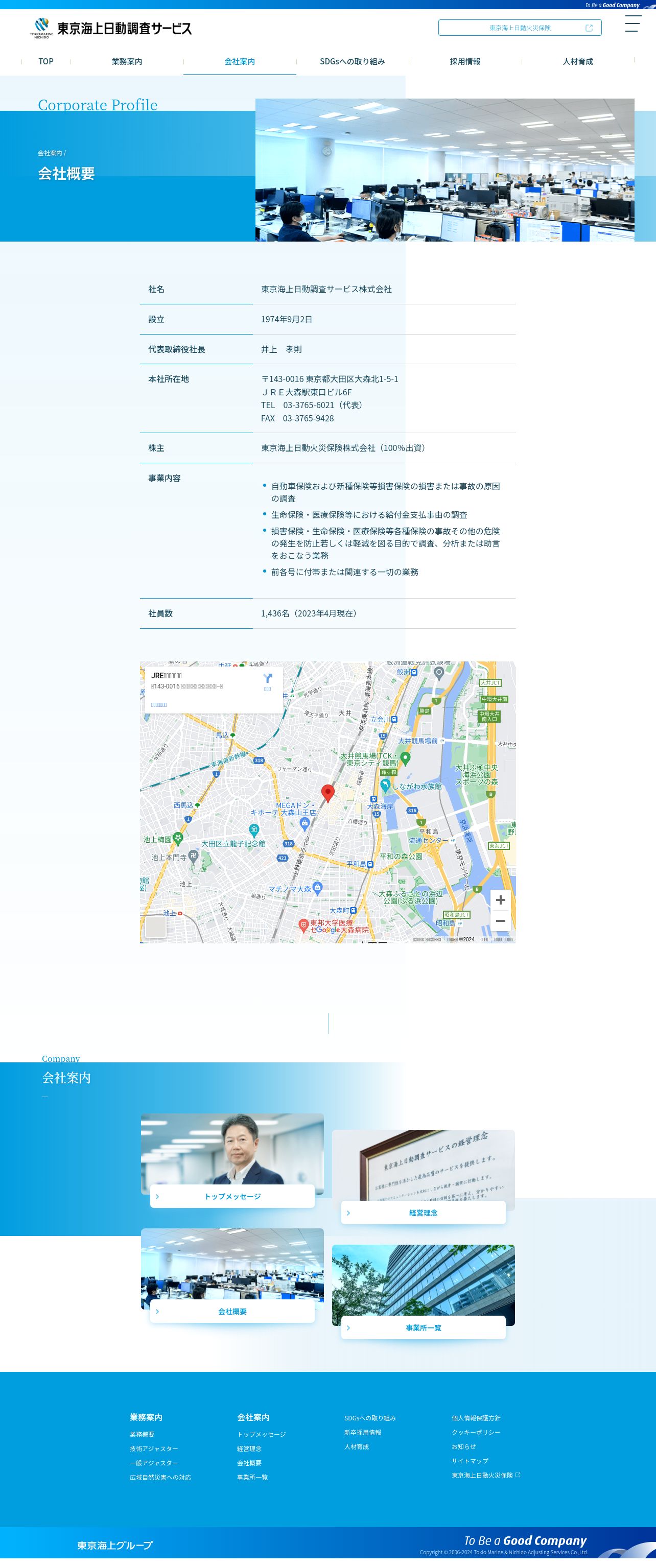Click 平和島 station marker on map
The width and height of the screenshot is (656, 1568).
pyautogui.click(x=370, y=864)
